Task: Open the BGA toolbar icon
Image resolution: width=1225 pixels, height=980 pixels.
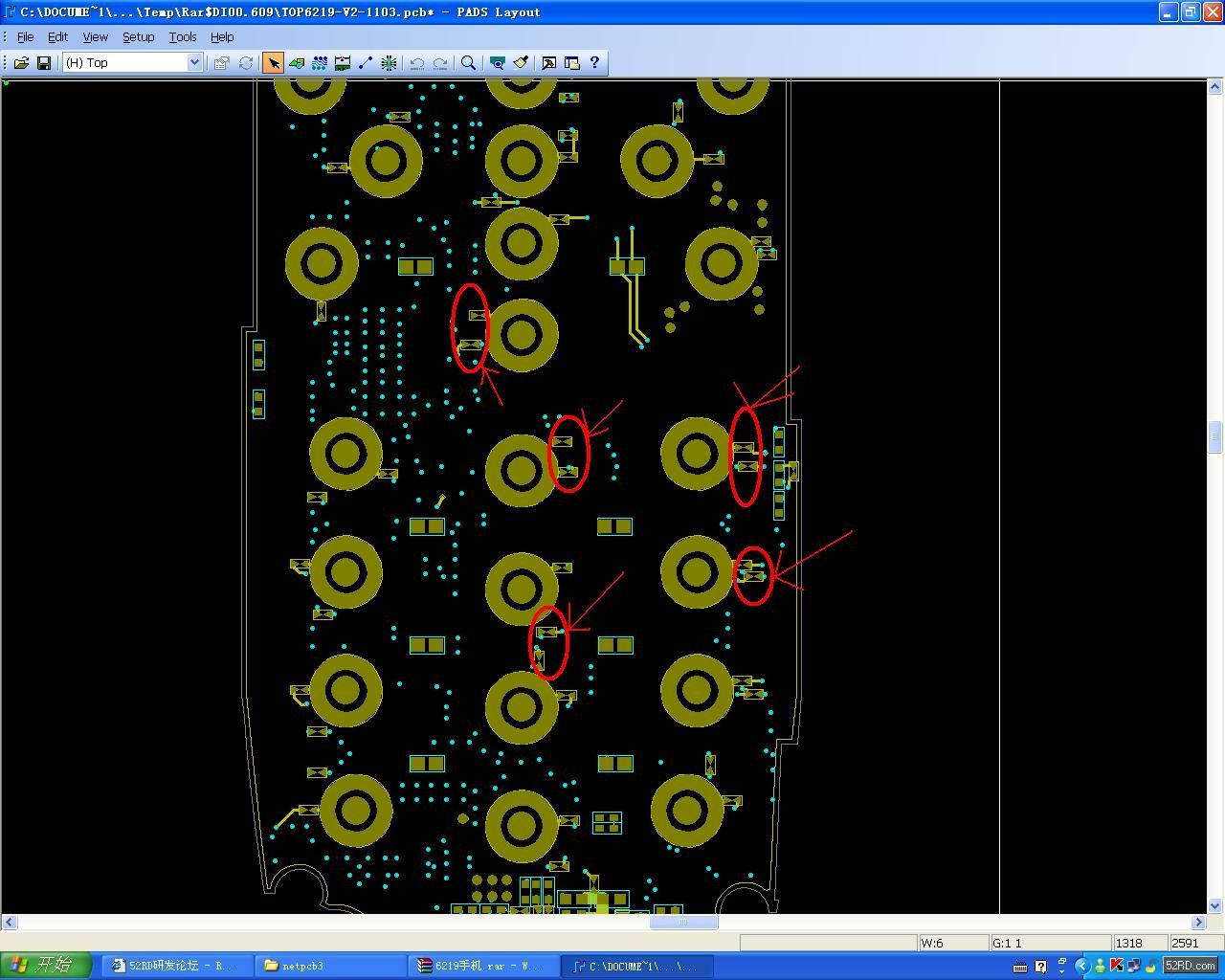Action: [389, 63]
